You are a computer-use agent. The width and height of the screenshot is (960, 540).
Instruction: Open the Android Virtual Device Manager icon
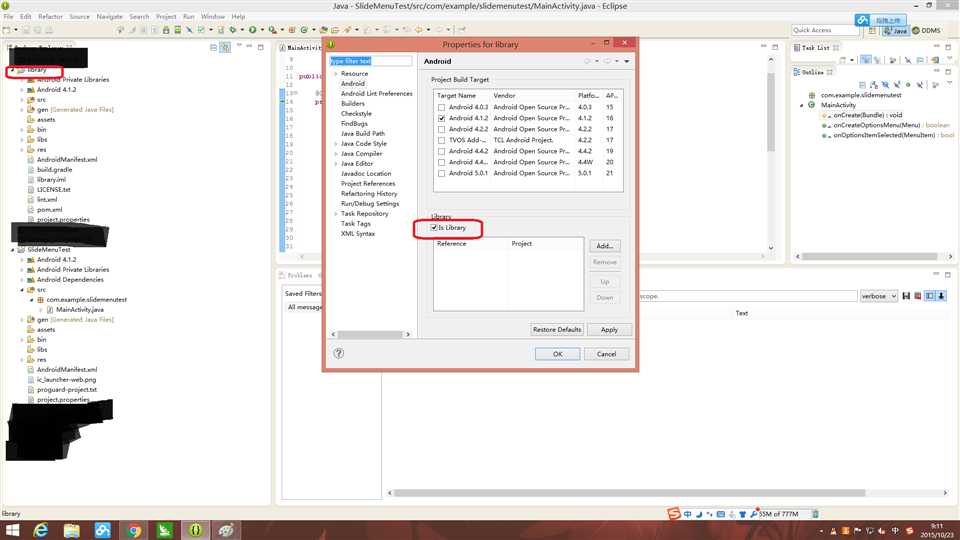(x=178, y=29)
